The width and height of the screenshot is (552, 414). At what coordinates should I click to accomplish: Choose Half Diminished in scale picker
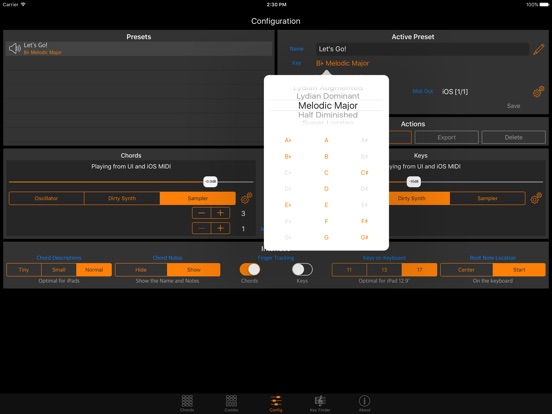tap(328, 115)
